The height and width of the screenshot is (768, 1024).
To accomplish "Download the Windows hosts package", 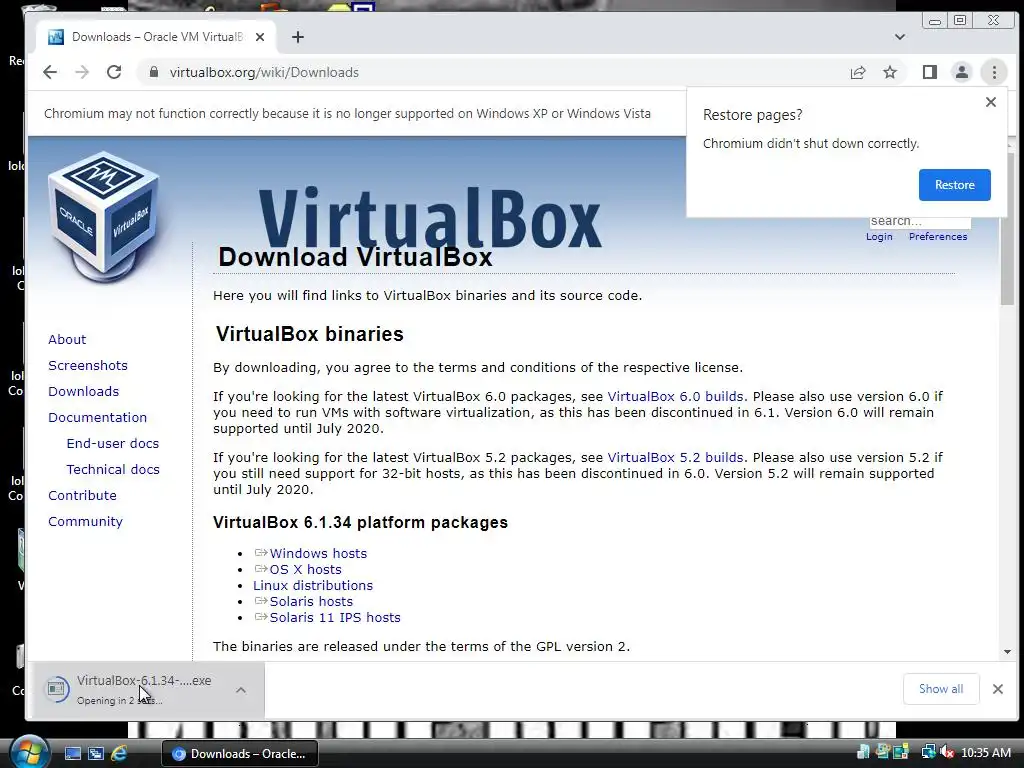I will pyautogui.click(x=318, y=553).
